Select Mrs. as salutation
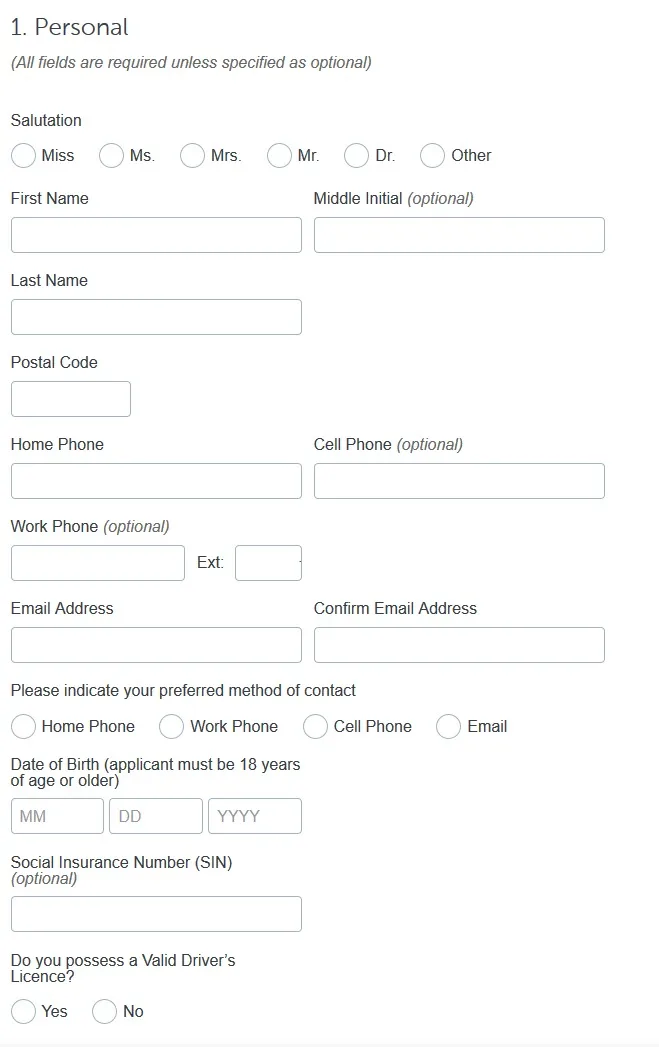 coord(192,156)
